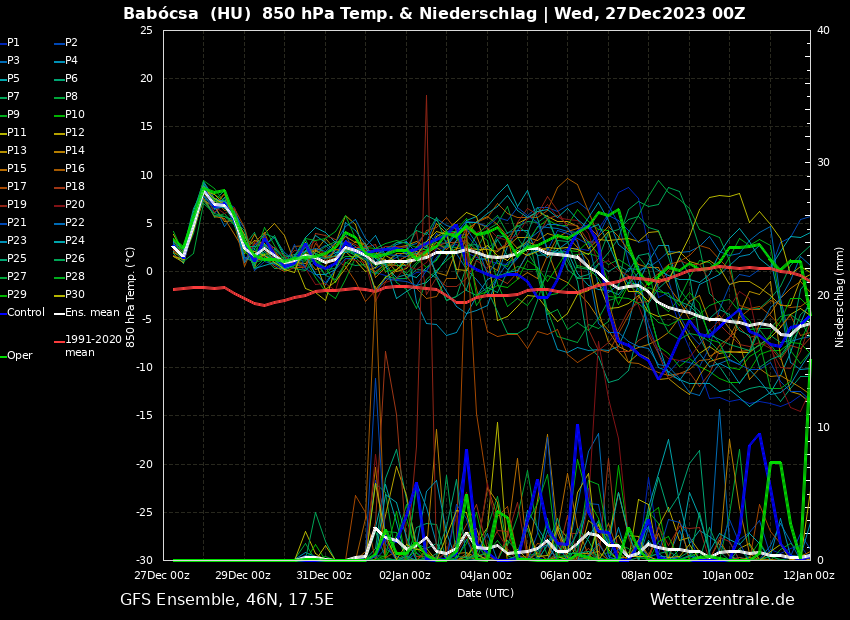Open the Wetterzentrale.de link
This screenshot has width=850, height=620.
click(x=722, y=600)
